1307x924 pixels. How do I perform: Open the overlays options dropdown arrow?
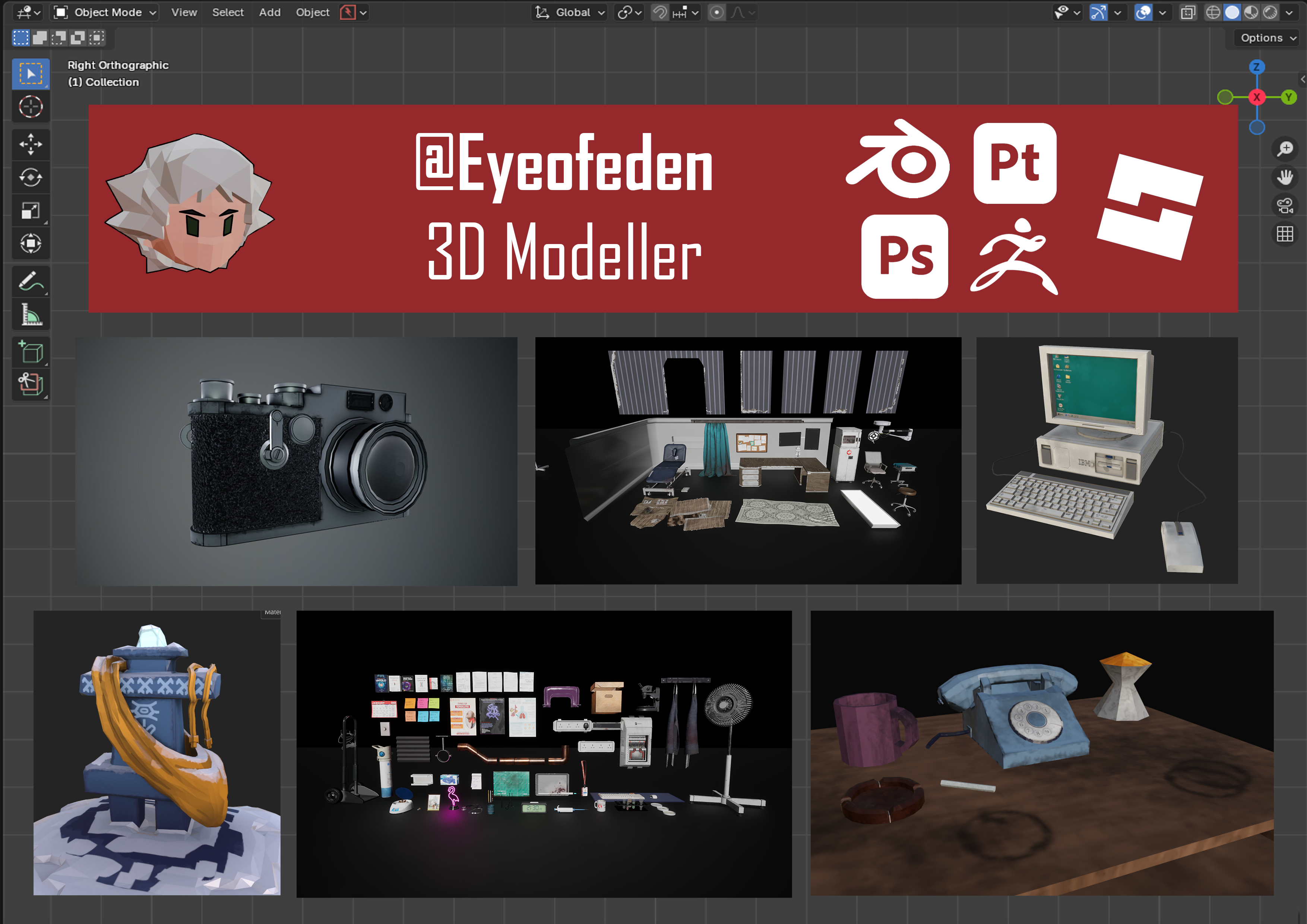pyautogui.click(x=1162, y=13)
